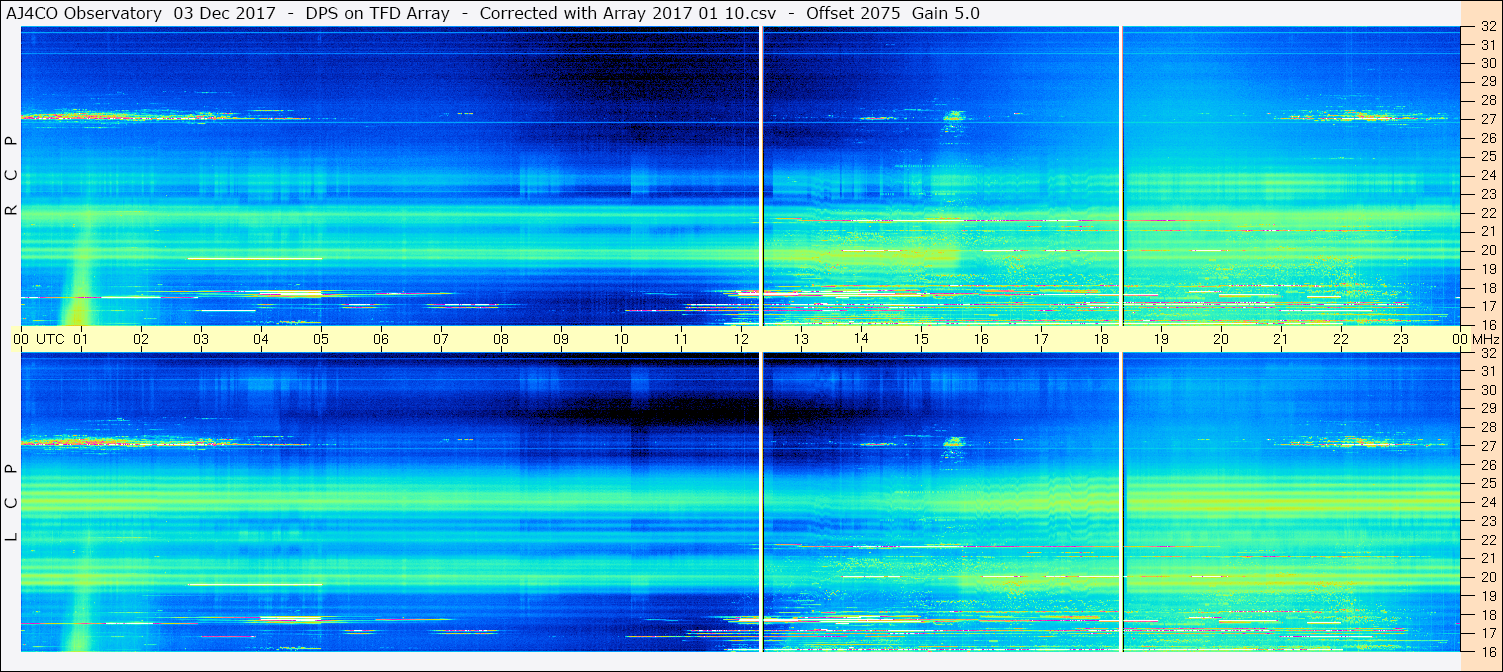Screen dimensions: 1503x672
Task: Click 'DPS on TFD Array' header text
Action: [377, 13]
